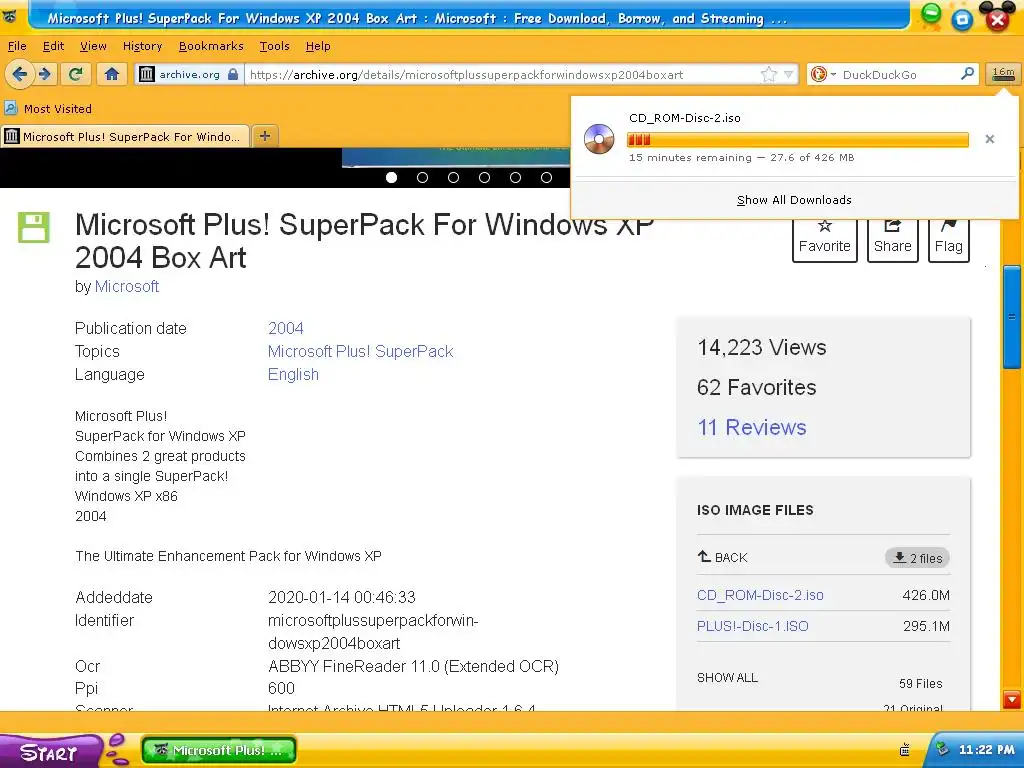The image size is (1024, 768).
Task: Go BACK in ISO image files list
Action: [722, 557]
